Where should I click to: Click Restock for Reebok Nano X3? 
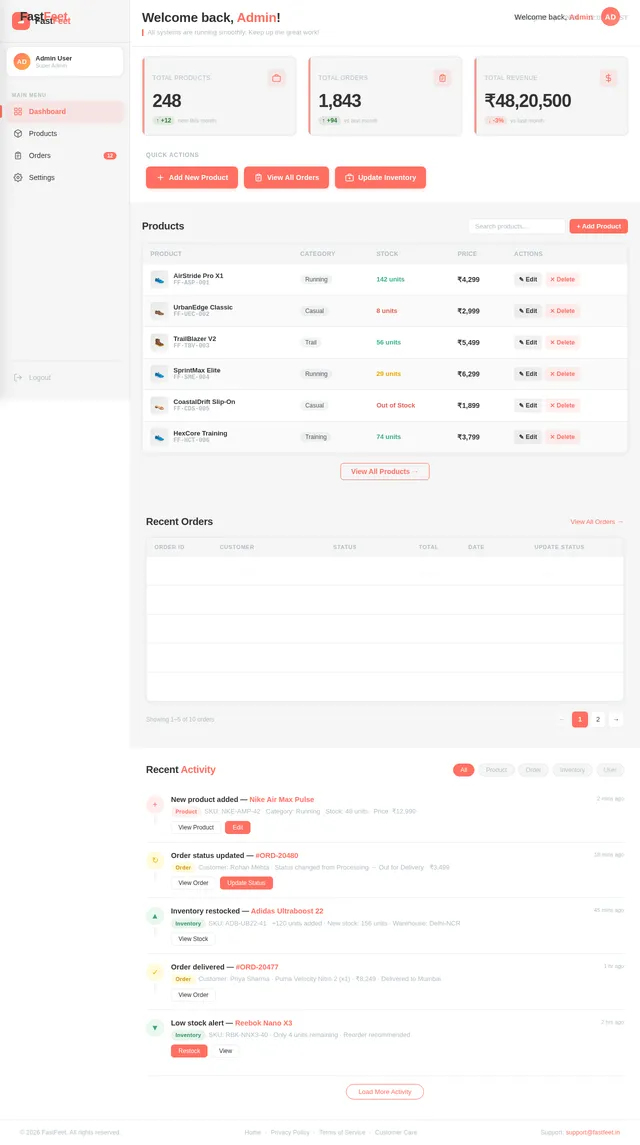tap(189, 1051)
